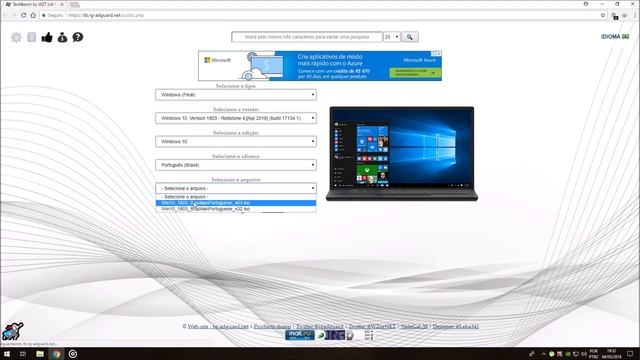Click the Windows 10 laptop image
This screenshot has height=360, width=640.
(402, 154)
